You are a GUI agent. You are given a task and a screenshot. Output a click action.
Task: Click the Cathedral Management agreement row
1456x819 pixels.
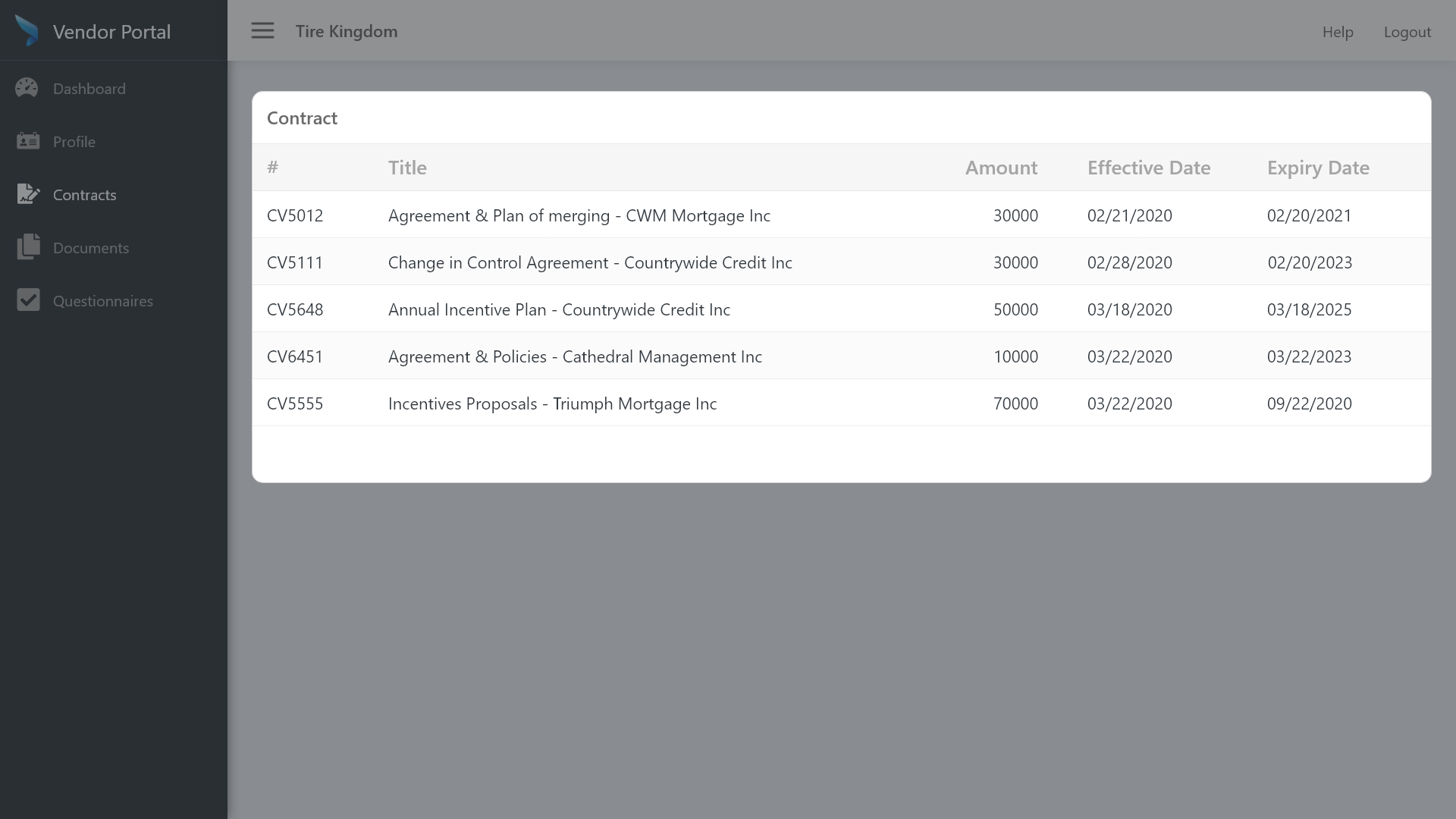point(575,356)
